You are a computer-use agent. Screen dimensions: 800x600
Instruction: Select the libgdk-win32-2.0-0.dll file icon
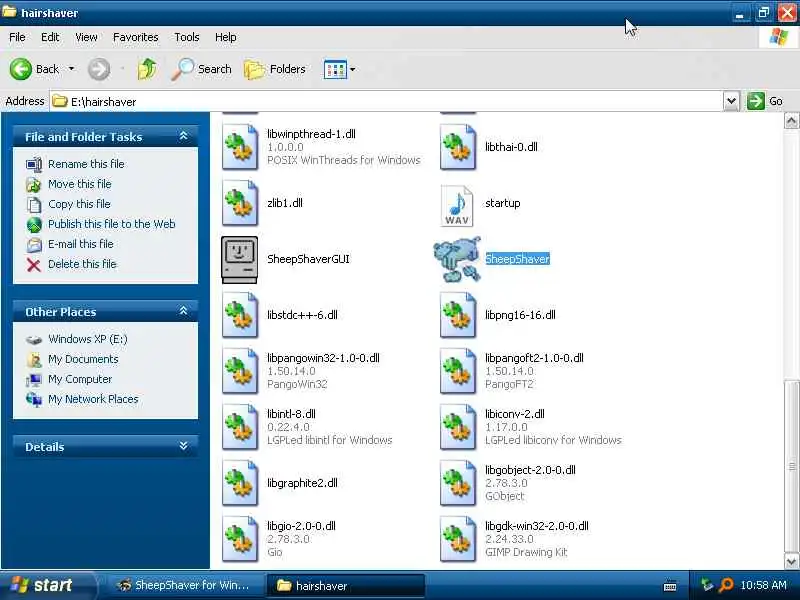pyautogui.click(x=458, y=539)
